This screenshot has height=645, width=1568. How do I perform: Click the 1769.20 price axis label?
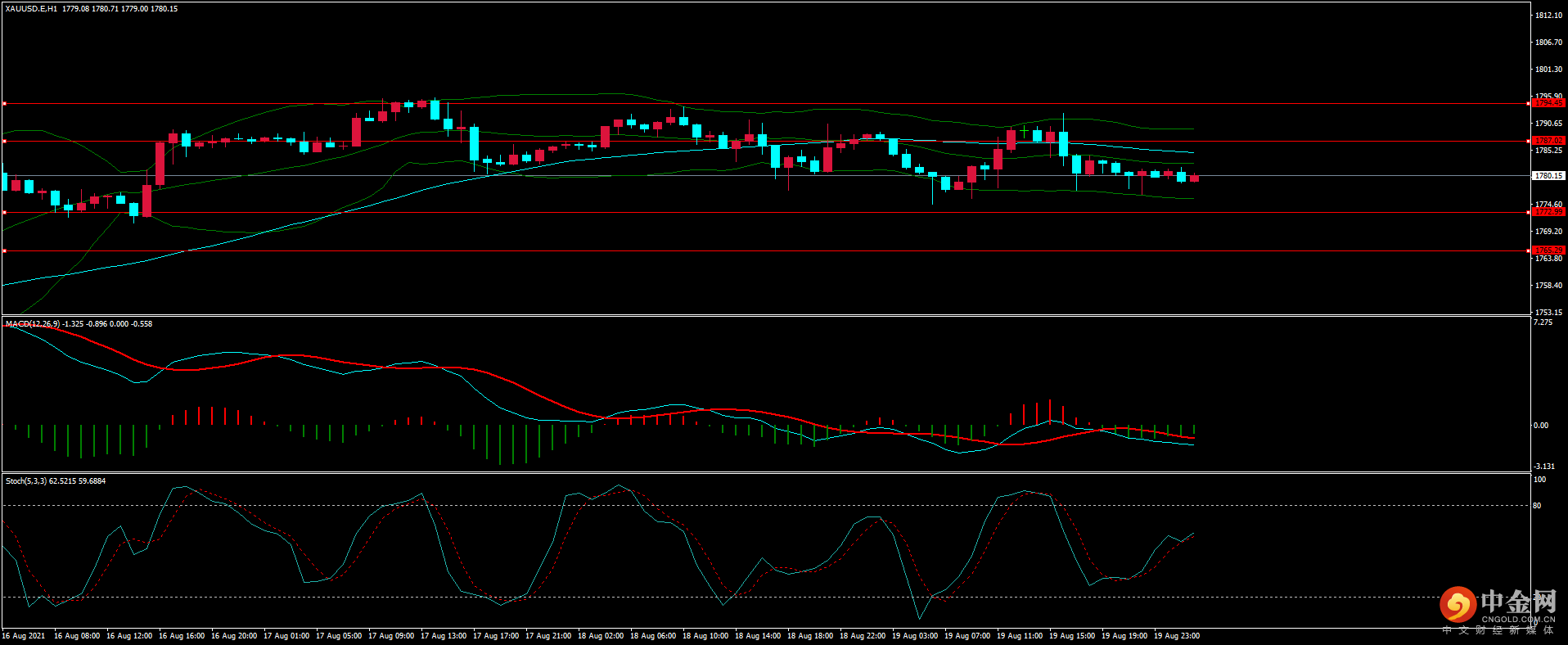pos(1548,232)
